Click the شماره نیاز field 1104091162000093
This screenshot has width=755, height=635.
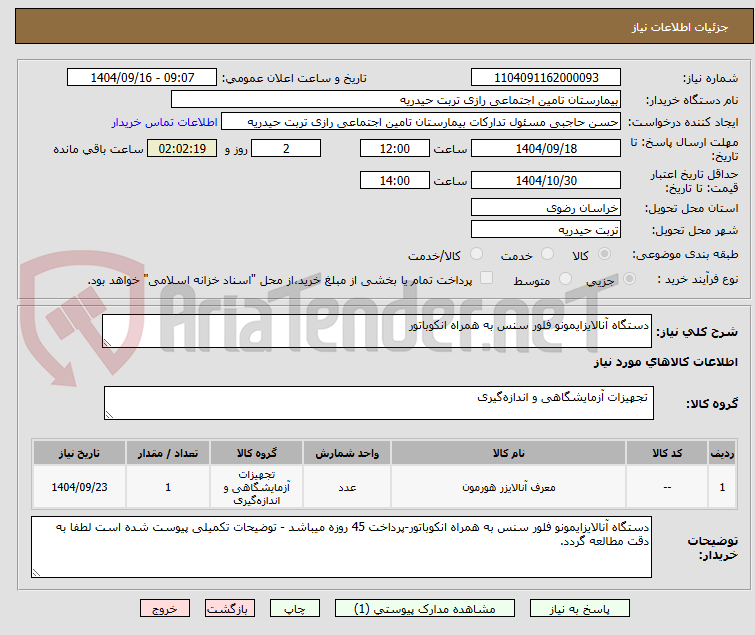click(x=546, y=78)
